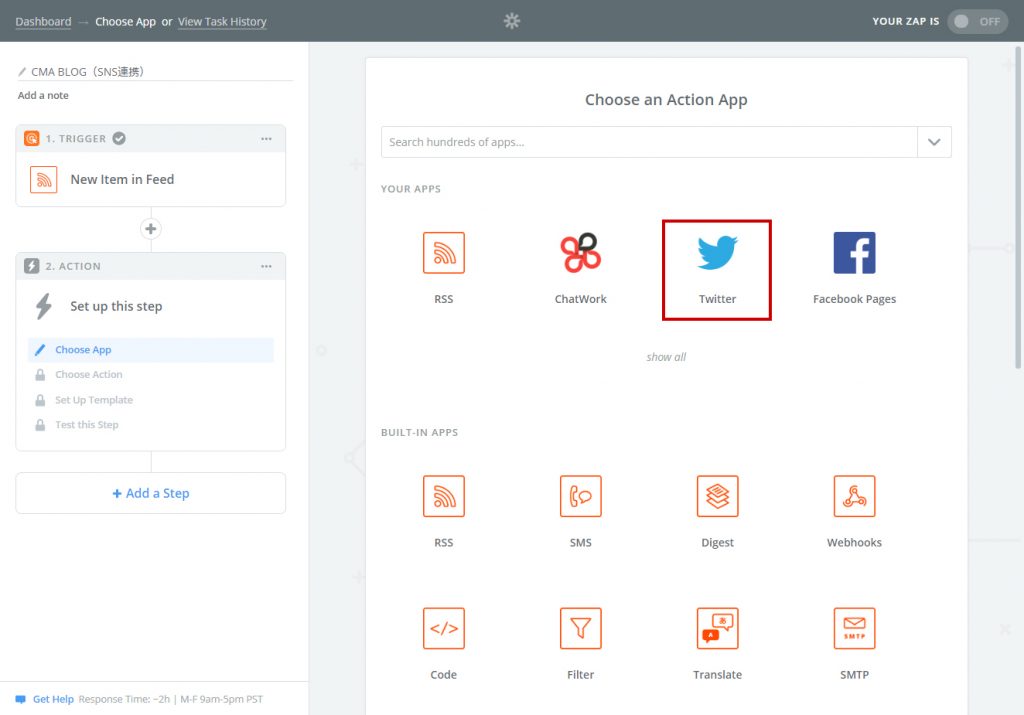Choose the Digest built-in app
The width and height of the screenshot is (1024, 715).
pyautogui.click(x=717, y=496)
